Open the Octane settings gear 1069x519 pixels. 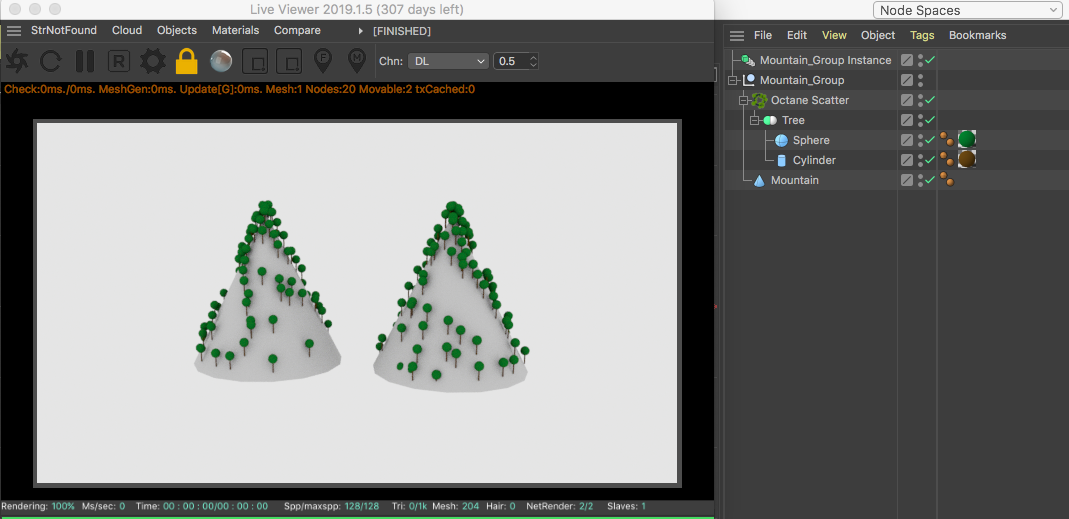152,62
